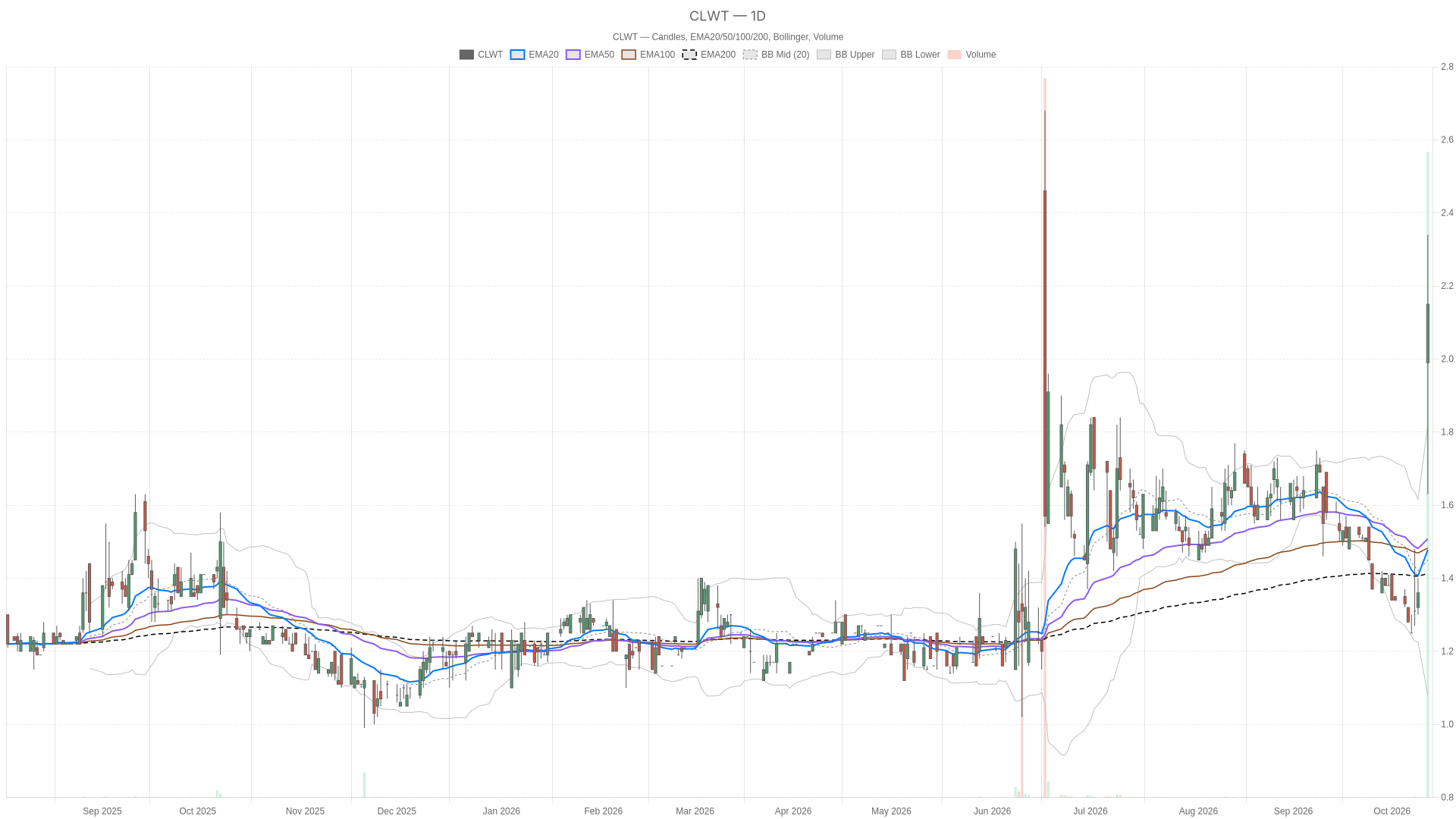This screenshot has width=1456, height=819.
Task: Click the 2.4 price axis label
Action: point(1447,213)
